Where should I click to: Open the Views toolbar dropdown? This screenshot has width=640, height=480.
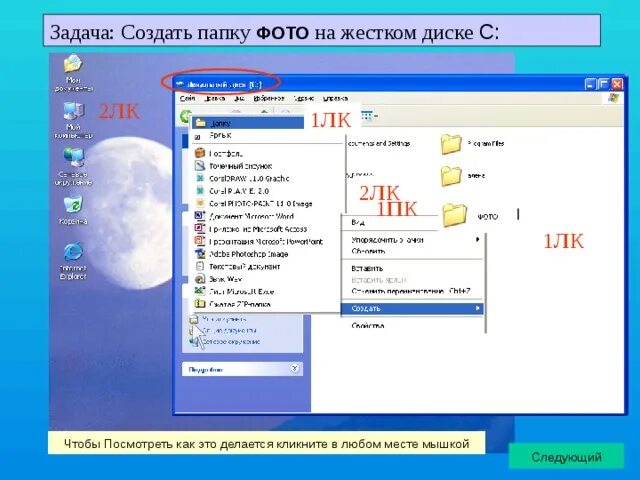click(x=369, y=116)
